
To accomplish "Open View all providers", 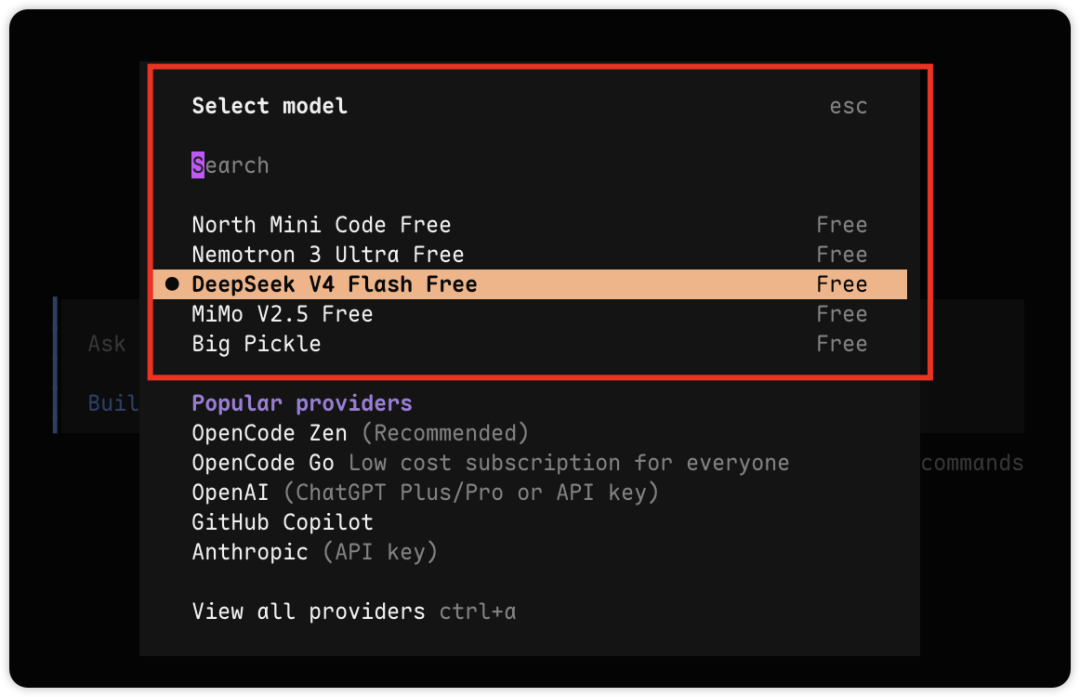I will pos(308,612).
